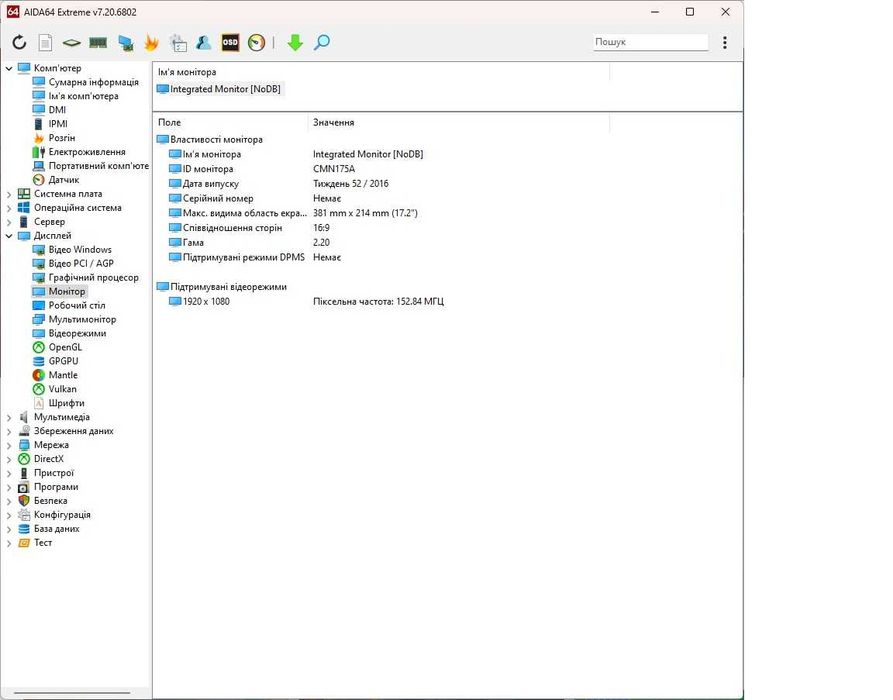The width and height of the screenshot is (893, 700).
Task: Click in the Пошук search field
Action: (650, 42)
